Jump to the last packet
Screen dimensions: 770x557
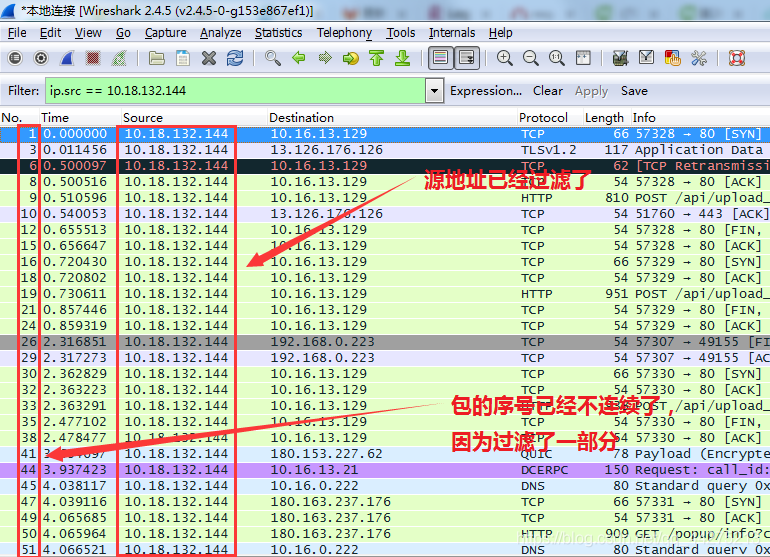click(x=403, y=58)
